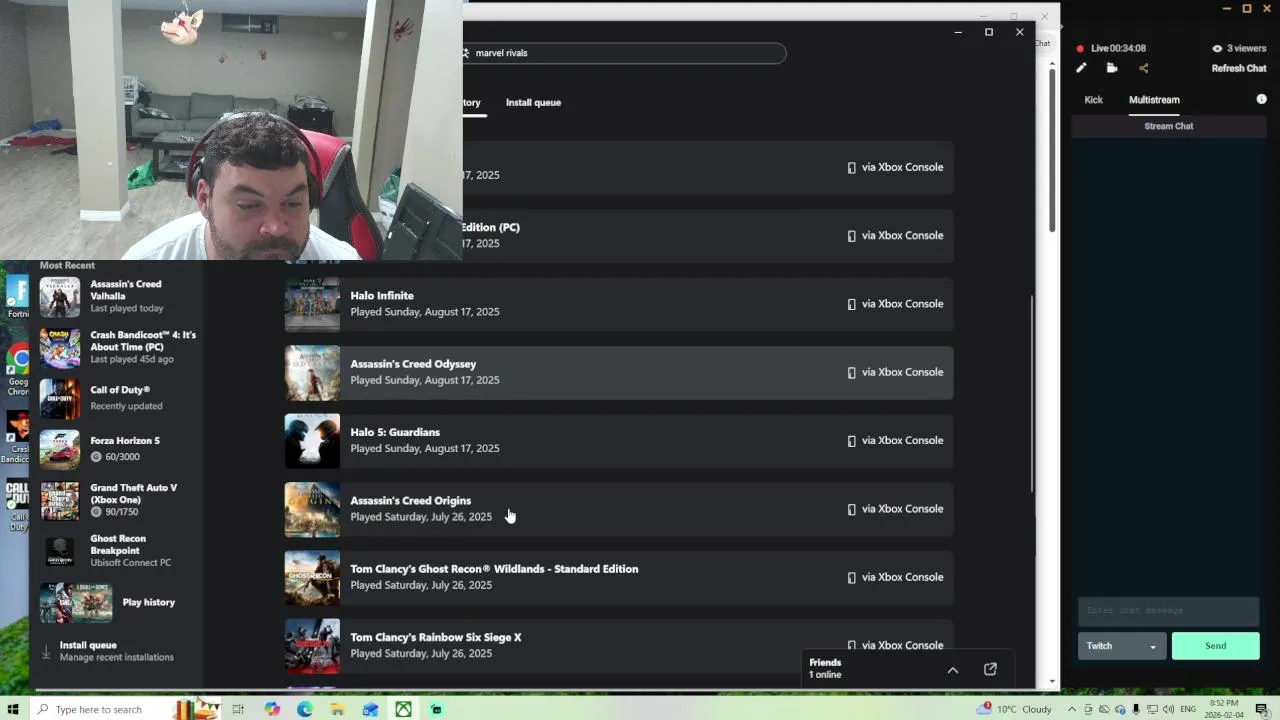1280x720 pixels.
Task: Pop out the Friends panel
Action: (x=990, y=669)
